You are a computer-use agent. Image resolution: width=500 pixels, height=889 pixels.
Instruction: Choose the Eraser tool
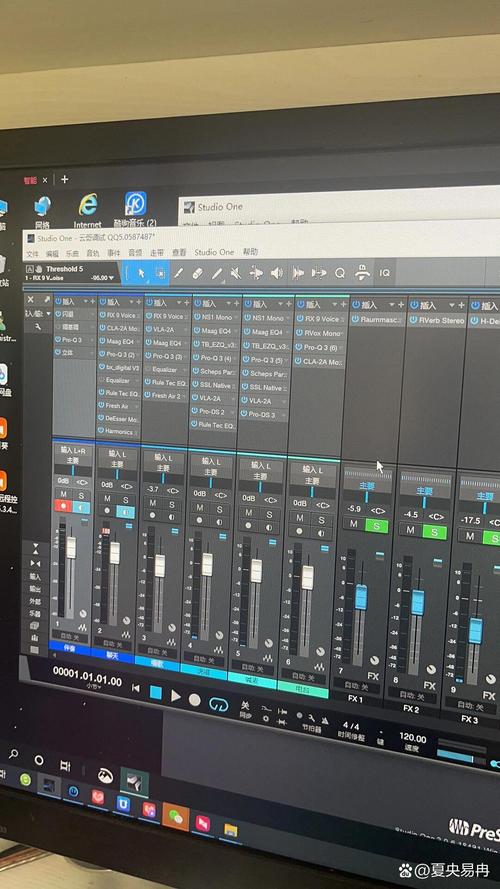click(x=197, y=274)
